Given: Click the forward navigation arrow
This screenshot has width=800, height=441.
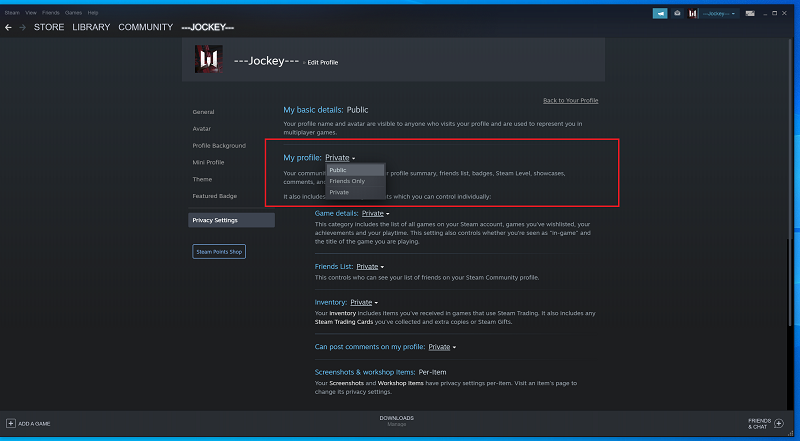Looking at the screenshot, I should (x=22, y=27).
